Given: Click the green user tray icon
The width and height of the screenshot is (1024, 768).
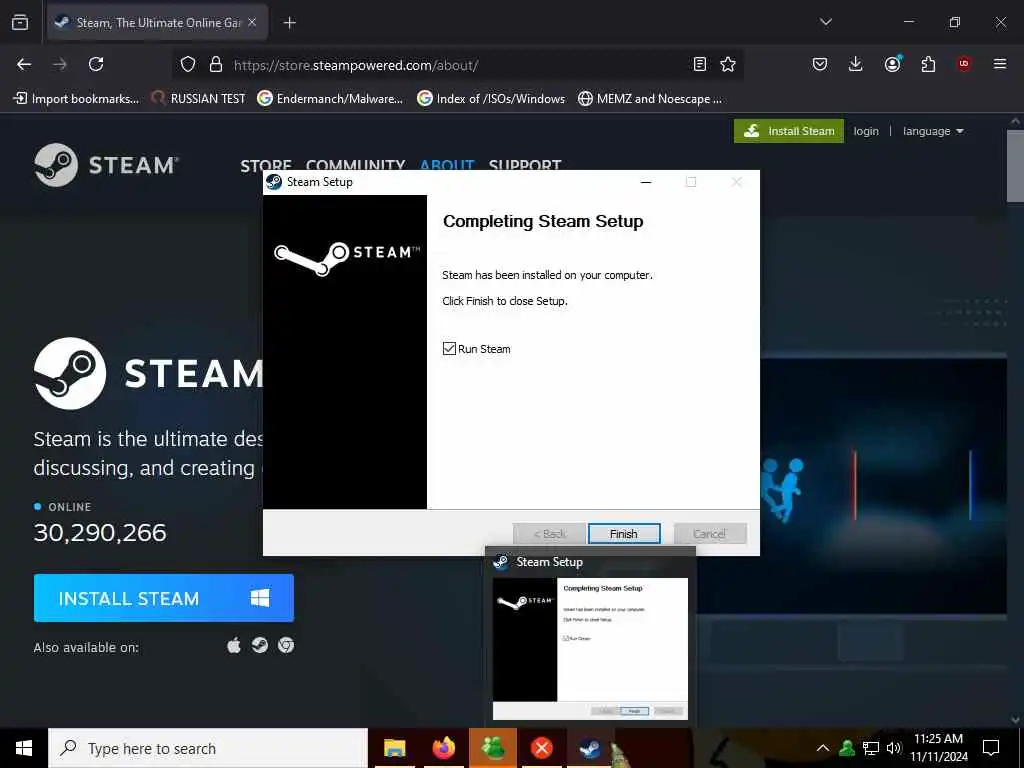Looking at the screenshot, I should coord(847,748).
